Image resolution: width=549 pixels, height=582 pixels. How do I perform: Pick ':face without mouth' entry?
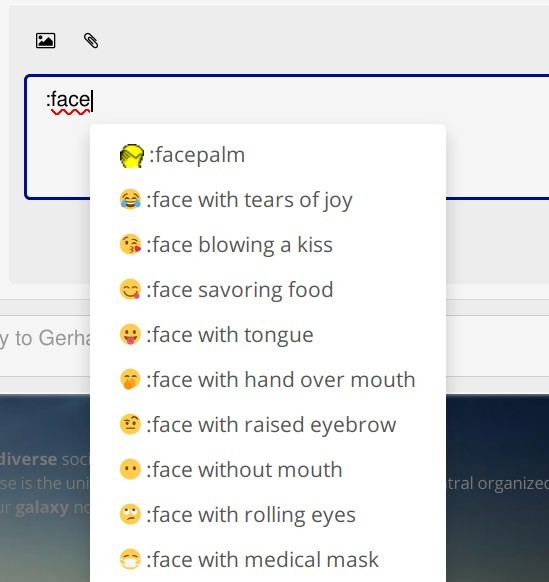coord(268,470)
